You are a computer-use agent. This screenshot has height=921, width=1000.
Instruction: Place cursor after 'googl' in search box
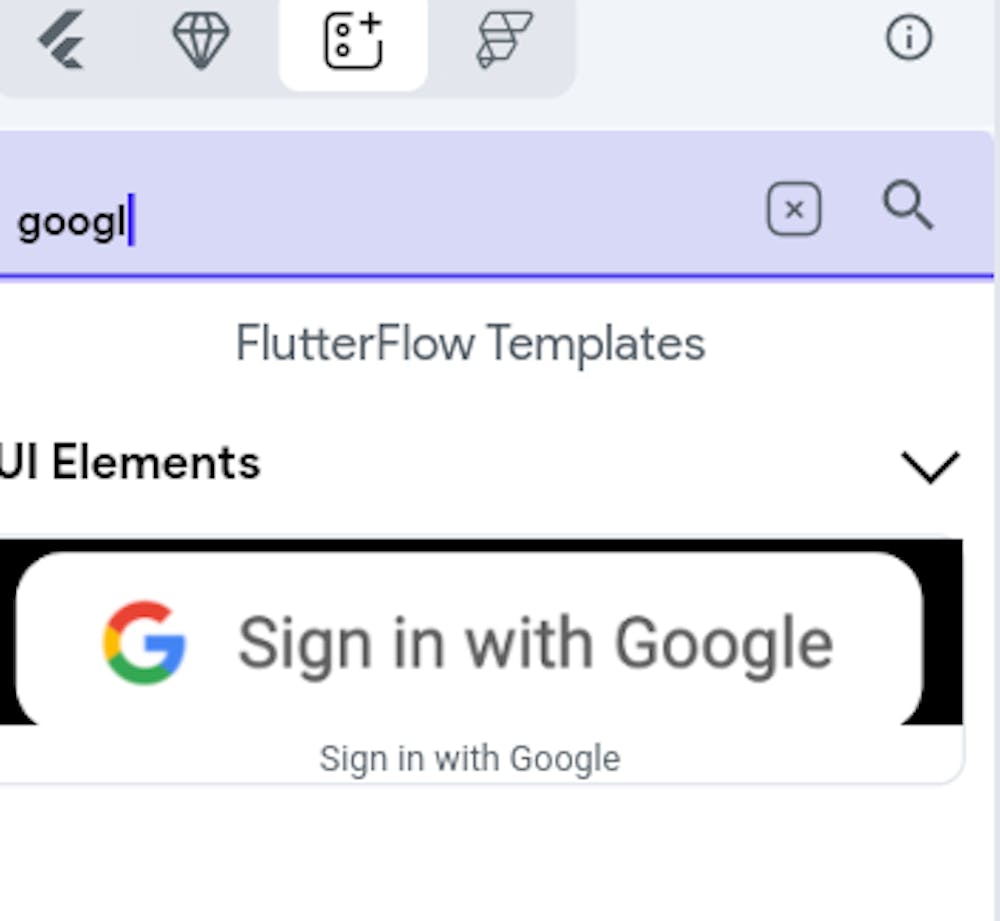click(131, 222)
